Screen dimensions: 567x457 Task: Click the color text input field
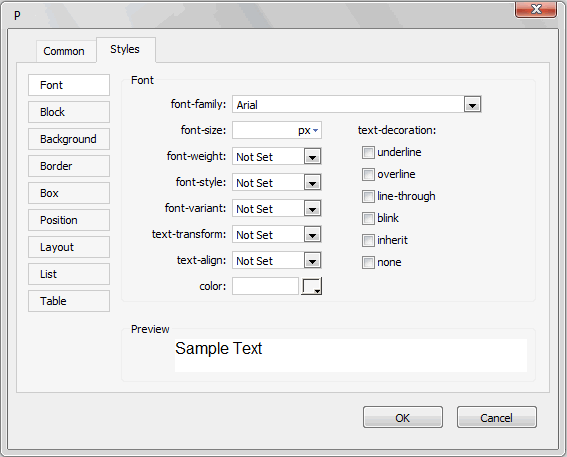click(x=265, y=286)
